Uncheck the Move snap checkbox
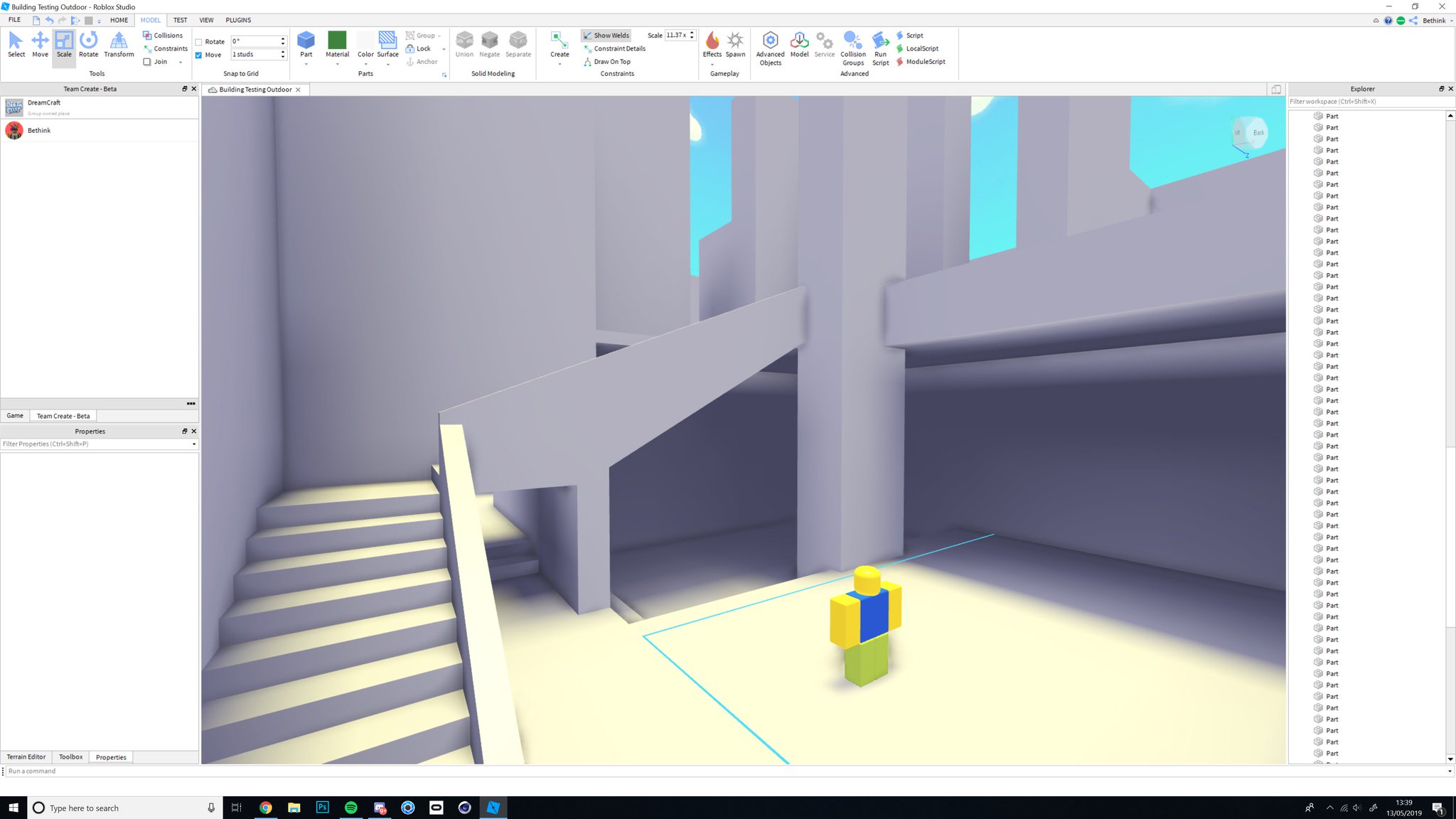 point(199,55)
